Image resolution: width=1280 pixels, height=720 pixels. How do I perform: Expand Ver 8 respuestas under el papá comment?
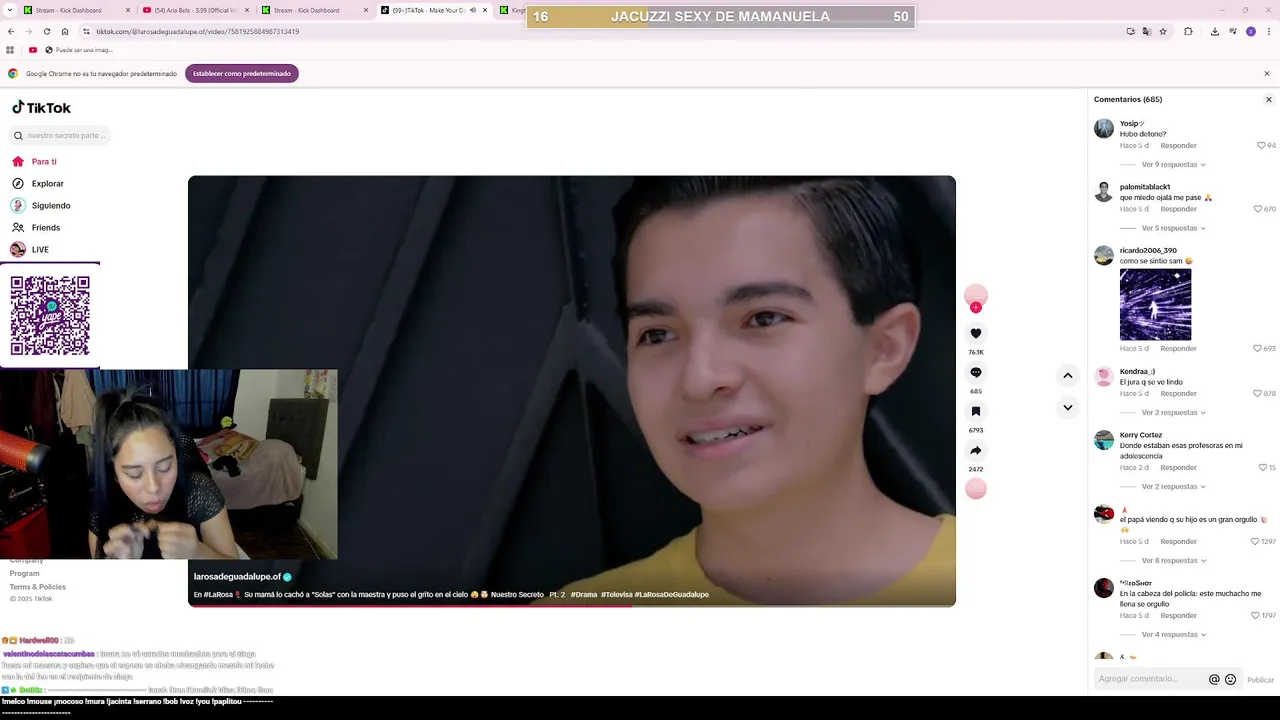1173,561
